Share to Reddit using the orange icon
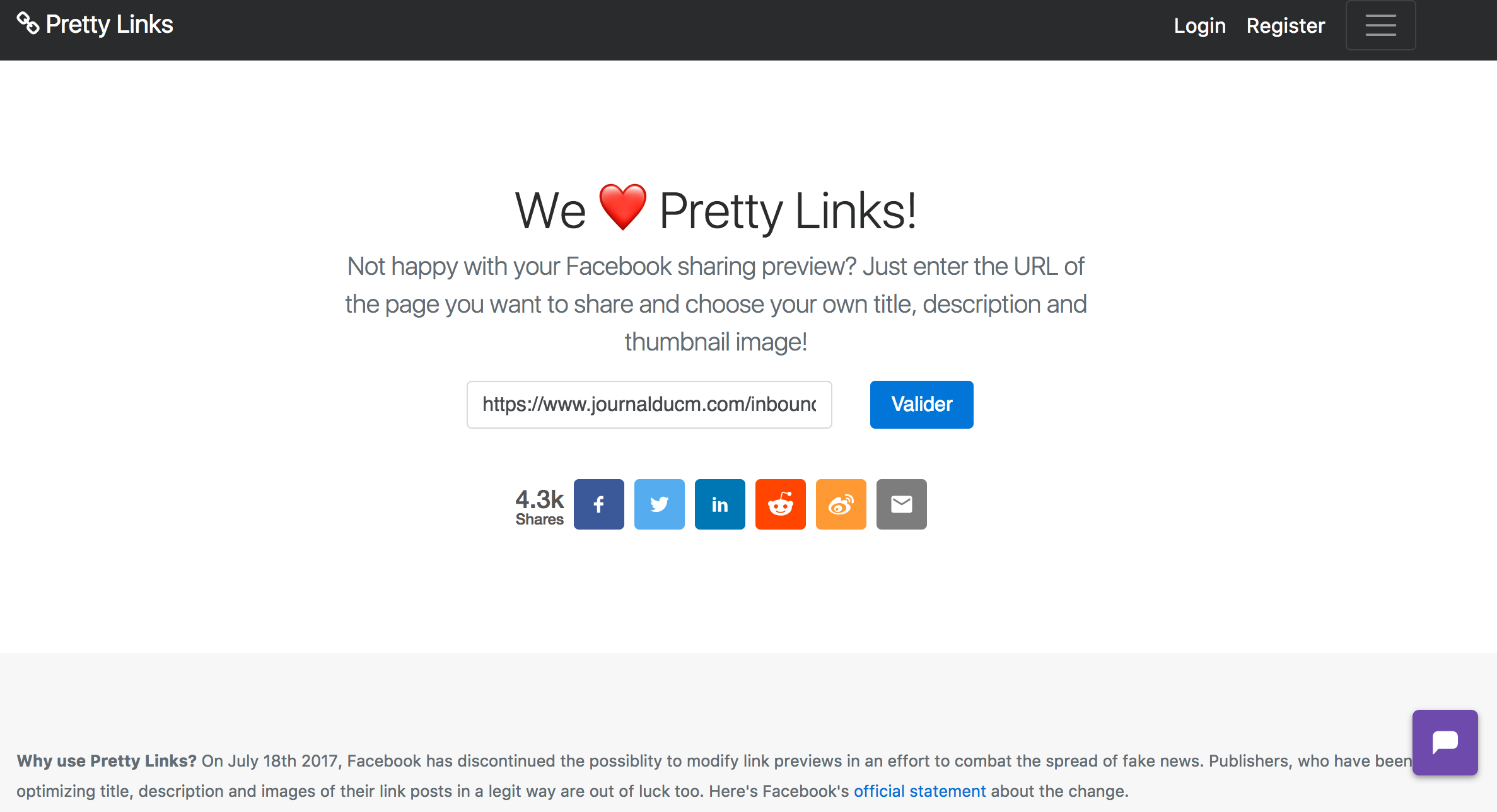The height and width of the screenshot is (812, 1497). point(780,504)
